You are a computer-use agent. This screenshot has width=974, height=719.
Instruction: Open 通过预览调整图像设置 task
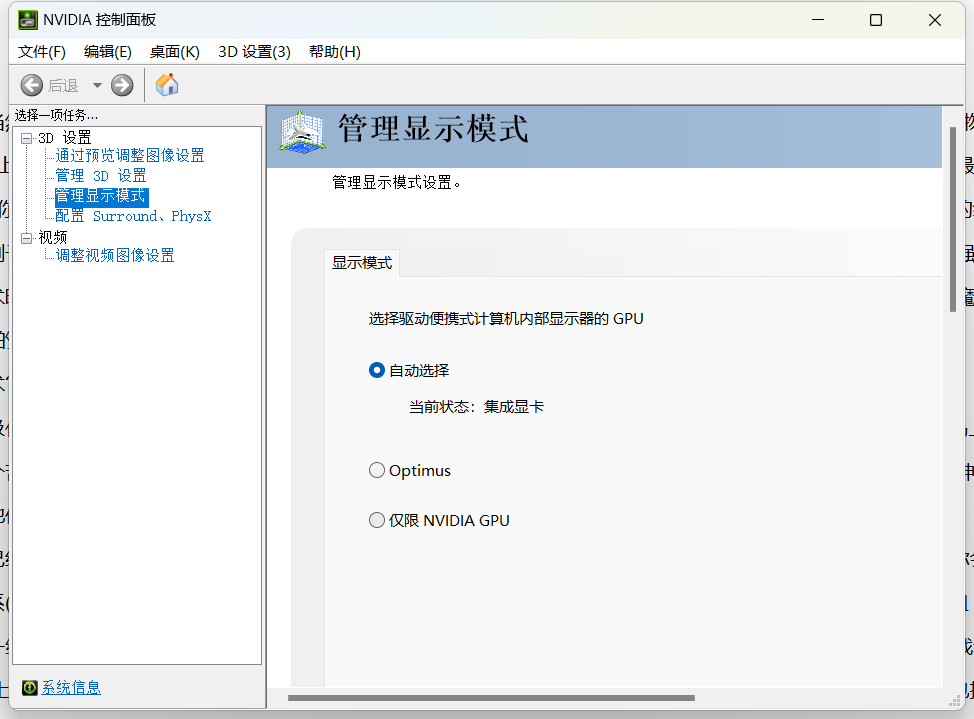click(130, 155)
